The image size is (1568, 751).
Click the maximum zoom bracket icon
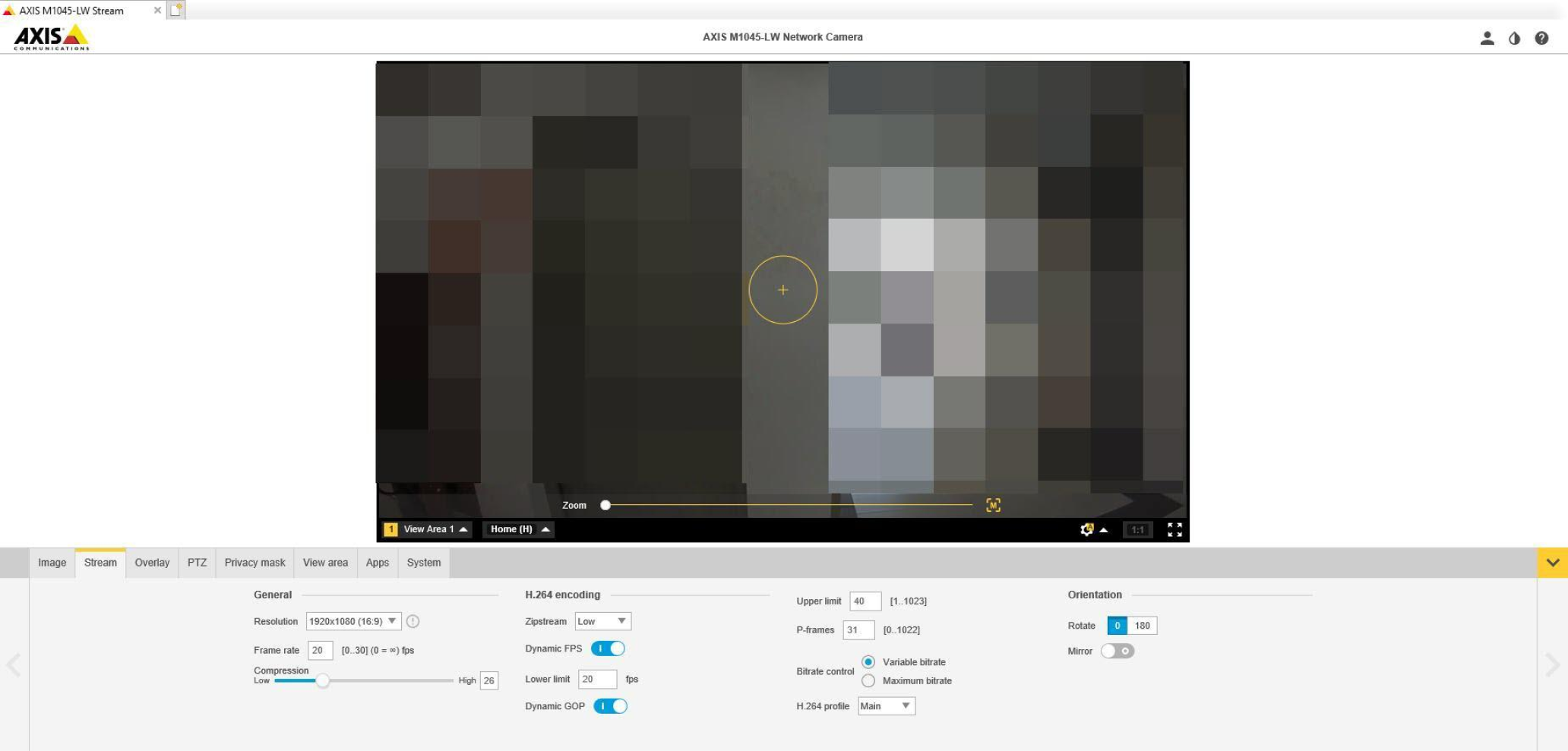tap(993, 505)
